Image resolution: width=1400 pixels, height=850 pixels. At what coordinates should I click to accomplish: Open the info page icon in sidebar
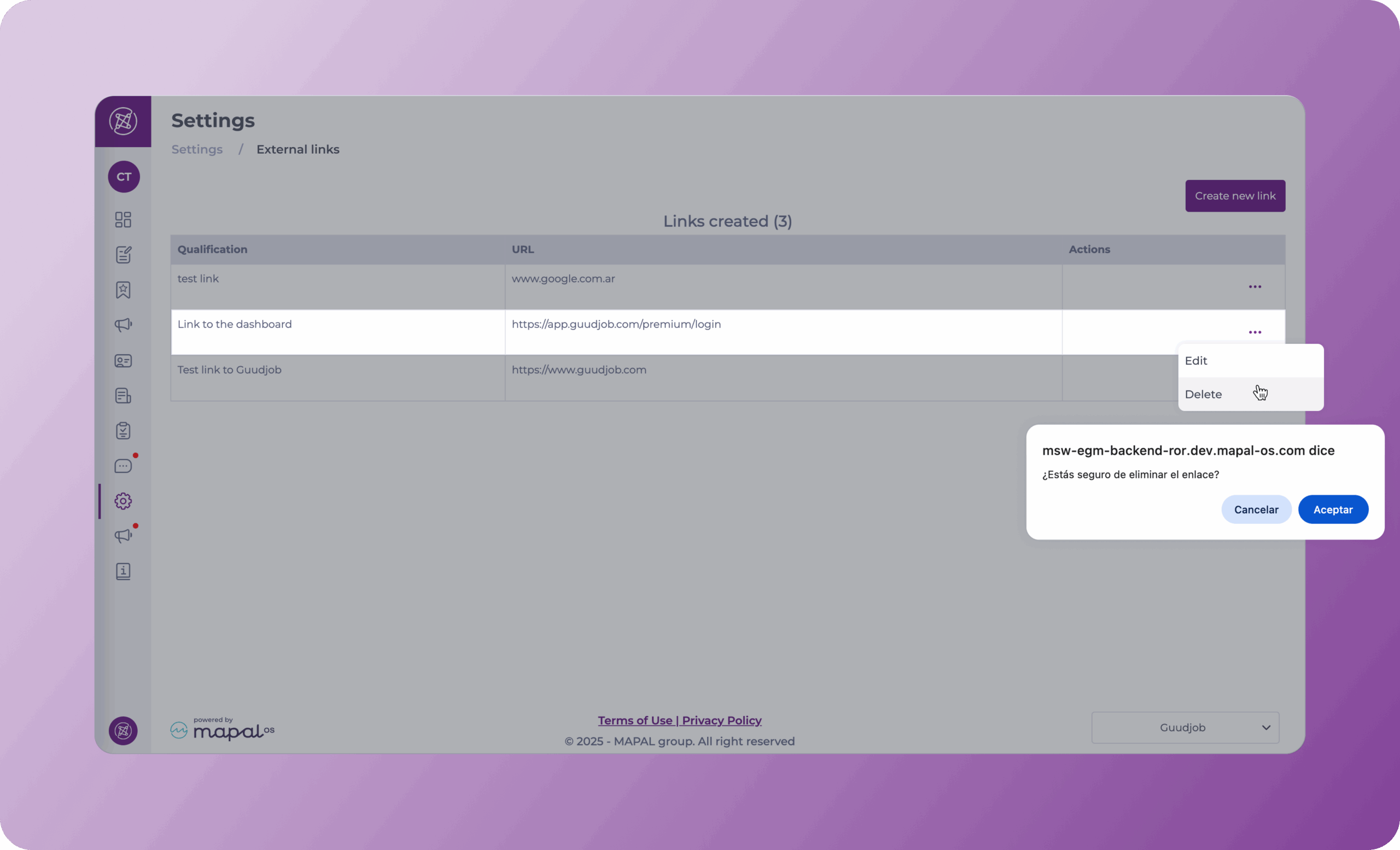[x=123, y=571]
